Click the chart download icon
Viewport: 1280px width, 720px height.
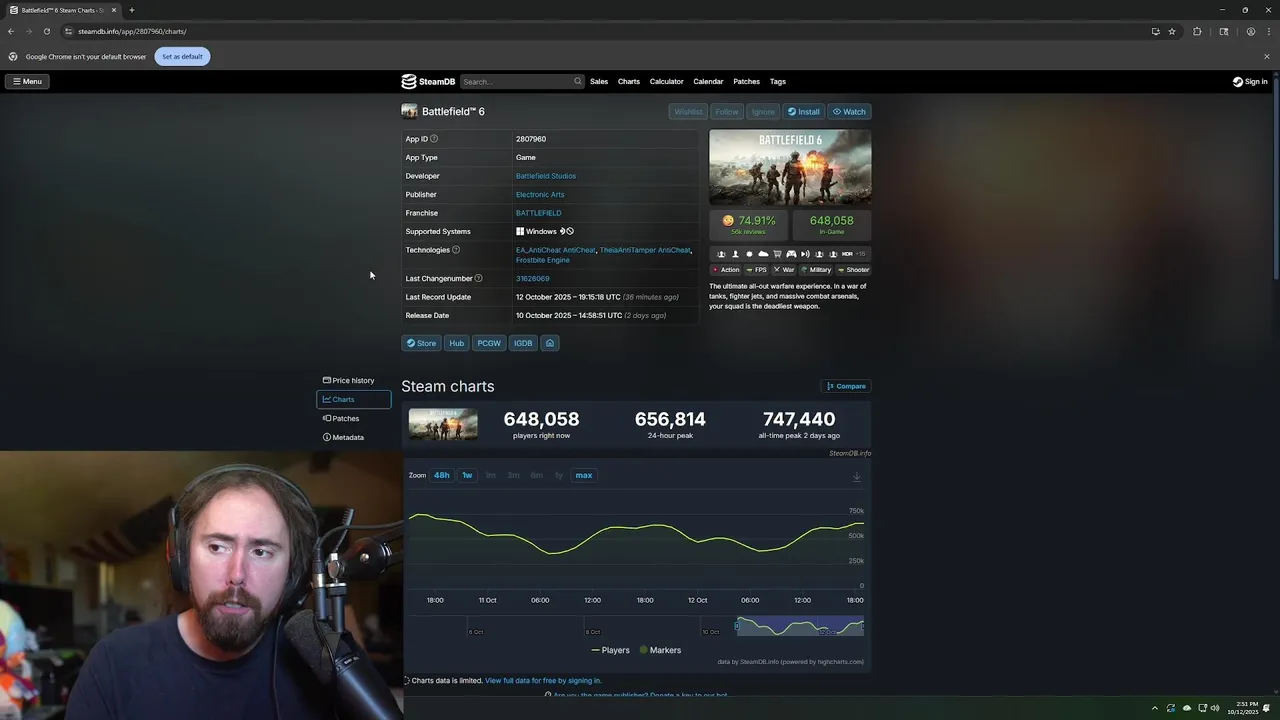[857, 477]
